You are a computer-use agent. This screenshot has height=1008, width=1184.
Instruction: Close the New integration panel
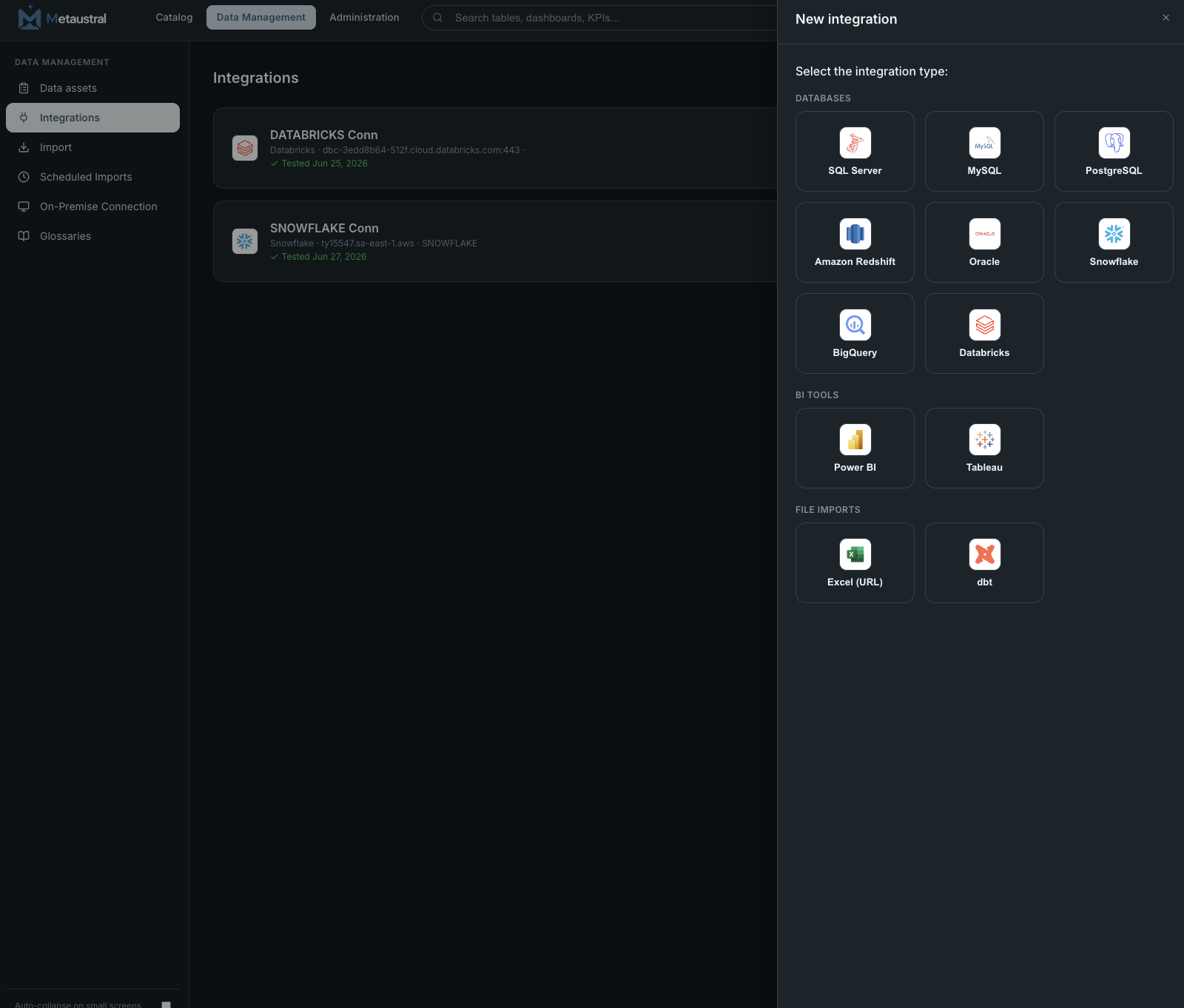pos(1165,18)
